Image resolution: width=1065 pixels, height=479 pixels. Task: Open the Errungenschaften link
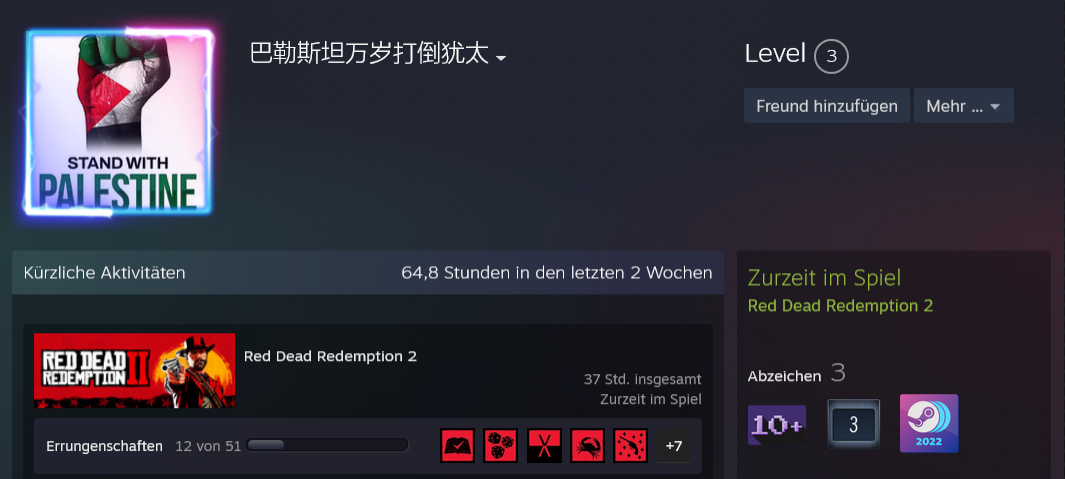point(105,446)
